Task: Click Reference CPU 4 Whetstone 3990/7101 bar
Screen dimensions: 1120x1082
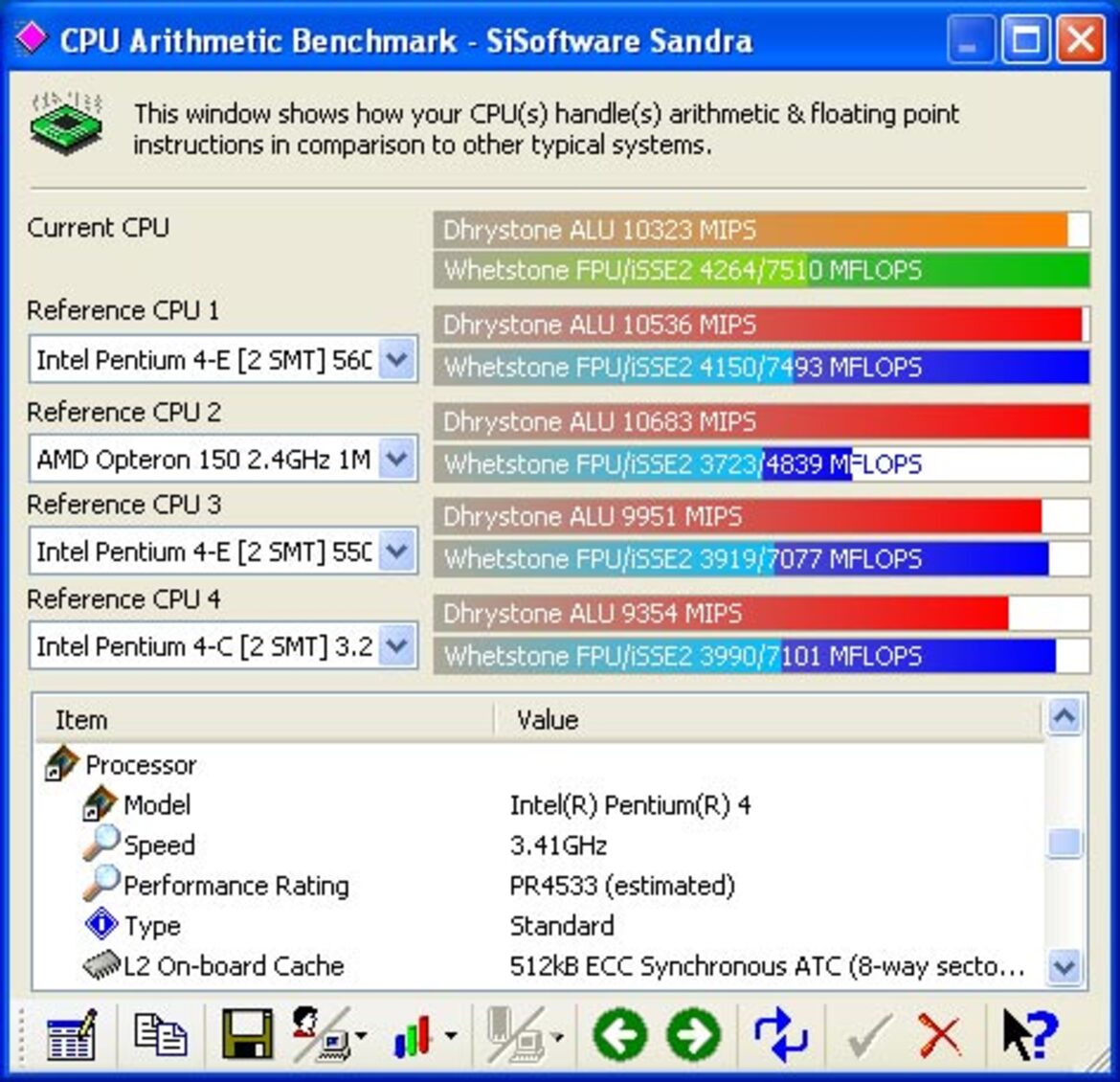Action: point(761,656)
